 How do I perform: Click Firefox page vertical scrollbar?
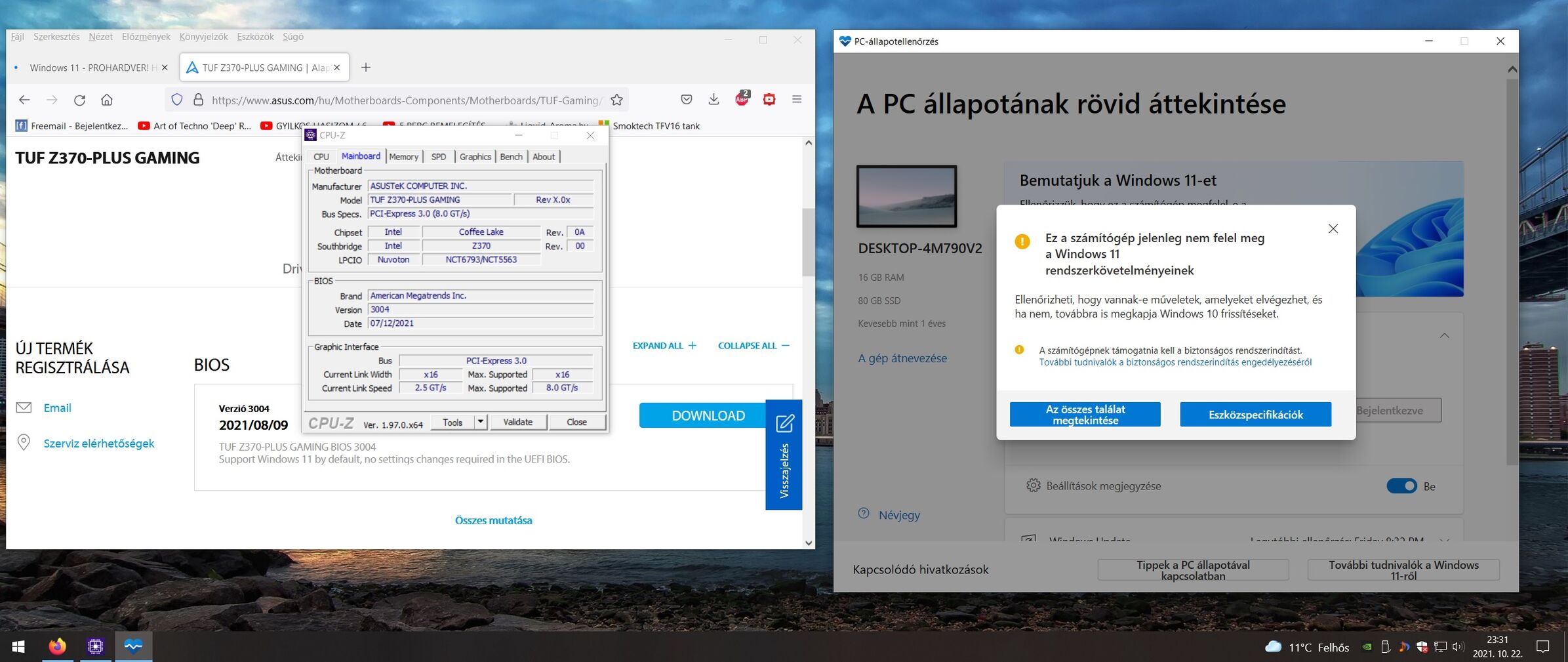pos(808,242)
